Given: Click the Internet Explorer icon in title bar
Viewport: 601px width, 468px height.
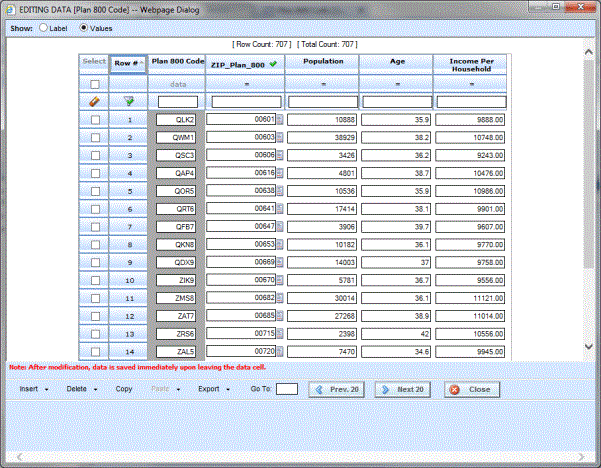Looking at the screenshot, I should [x=10, y=10].
